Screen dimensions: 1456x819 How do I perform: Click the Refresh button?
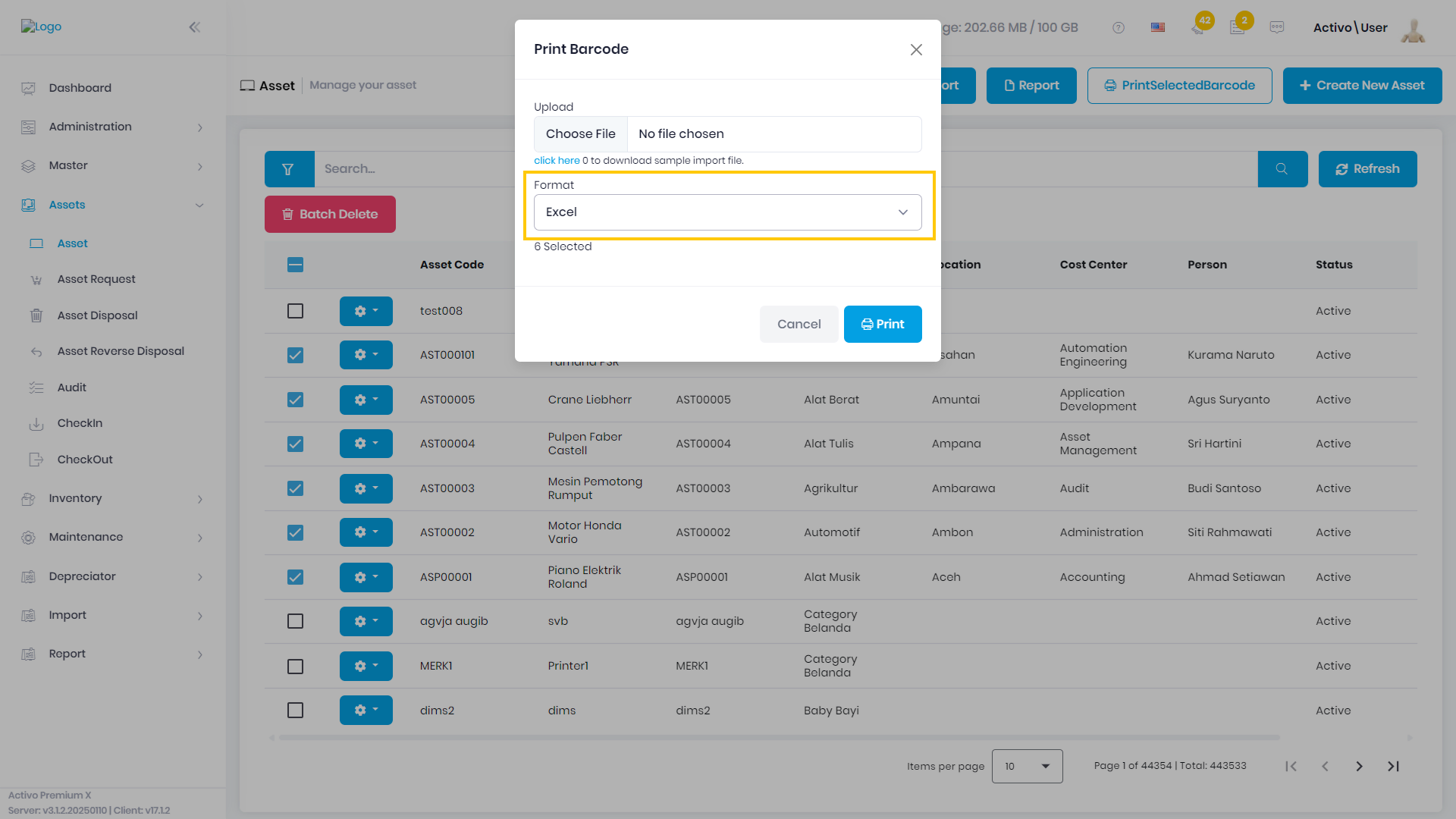[x=1367, y=169]
